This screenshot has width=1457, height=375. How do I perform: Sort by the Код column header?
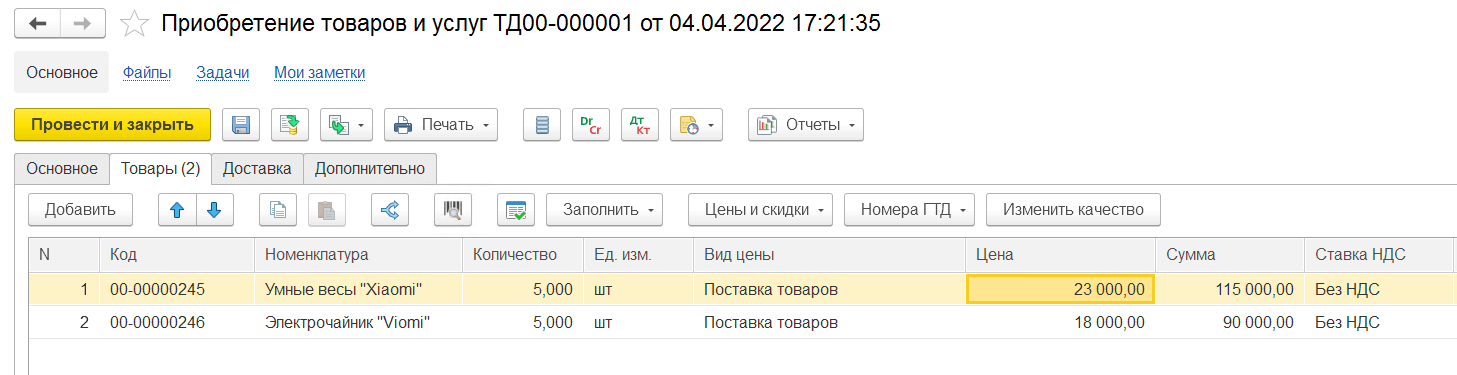pos(177,255)
